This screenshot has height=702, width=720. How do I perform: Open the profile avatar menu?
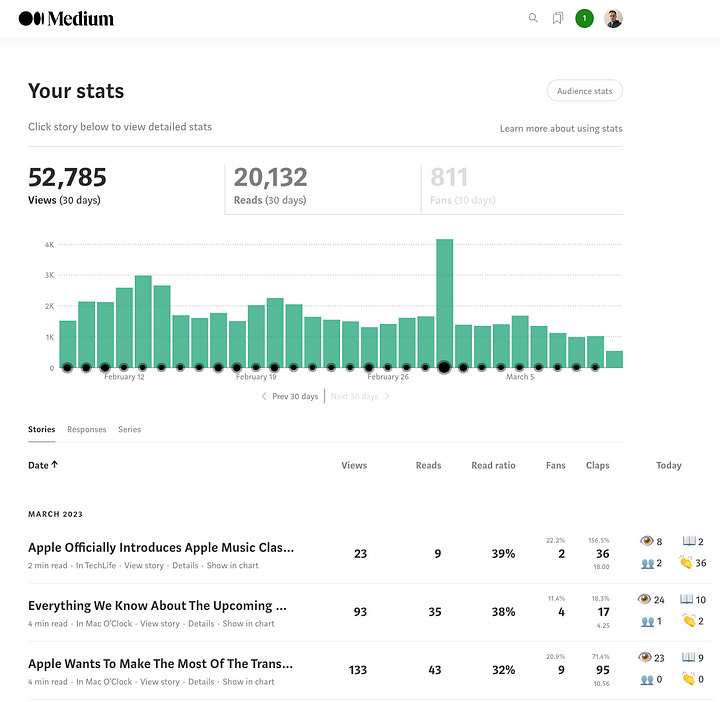click(613, 18)
